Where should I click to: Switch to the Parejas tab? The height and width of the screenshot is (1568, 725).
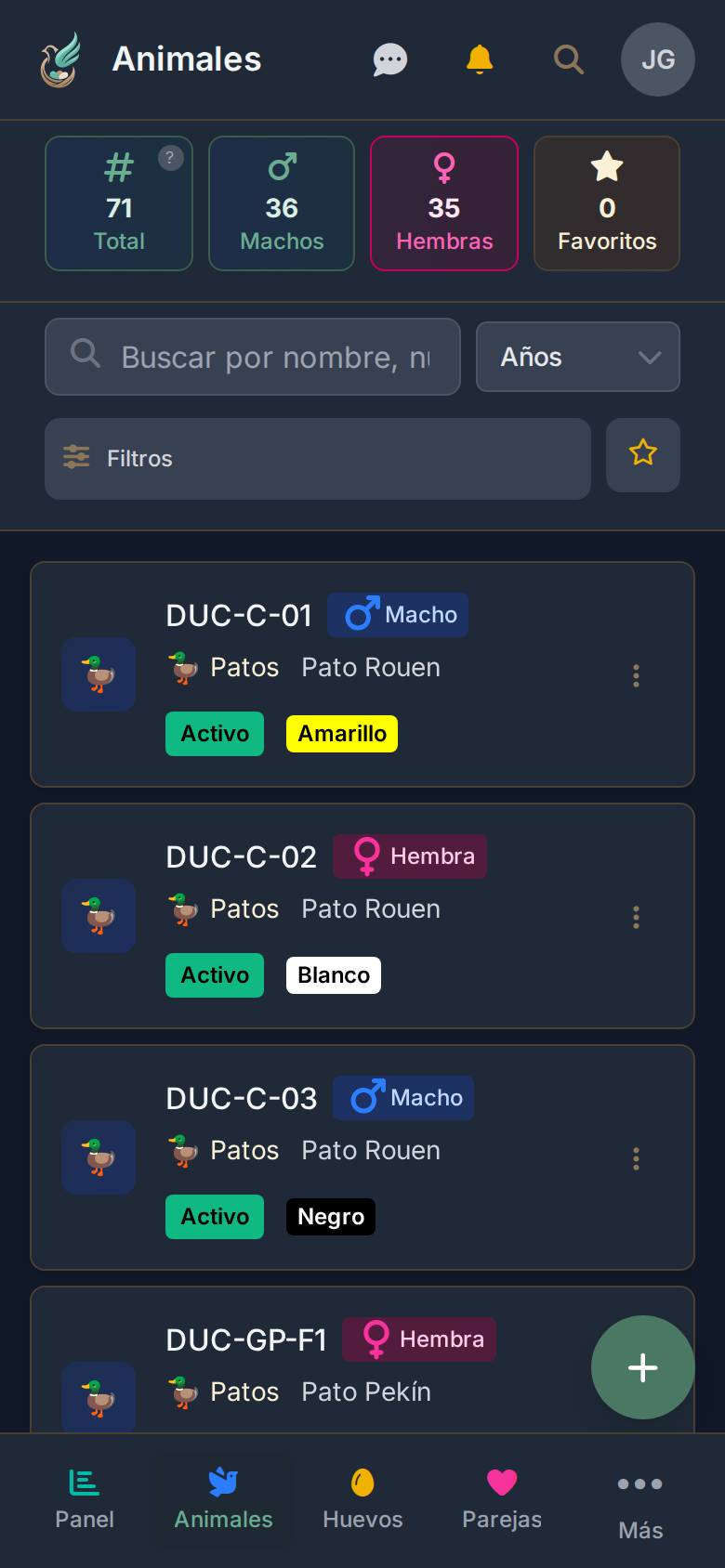502,1499
